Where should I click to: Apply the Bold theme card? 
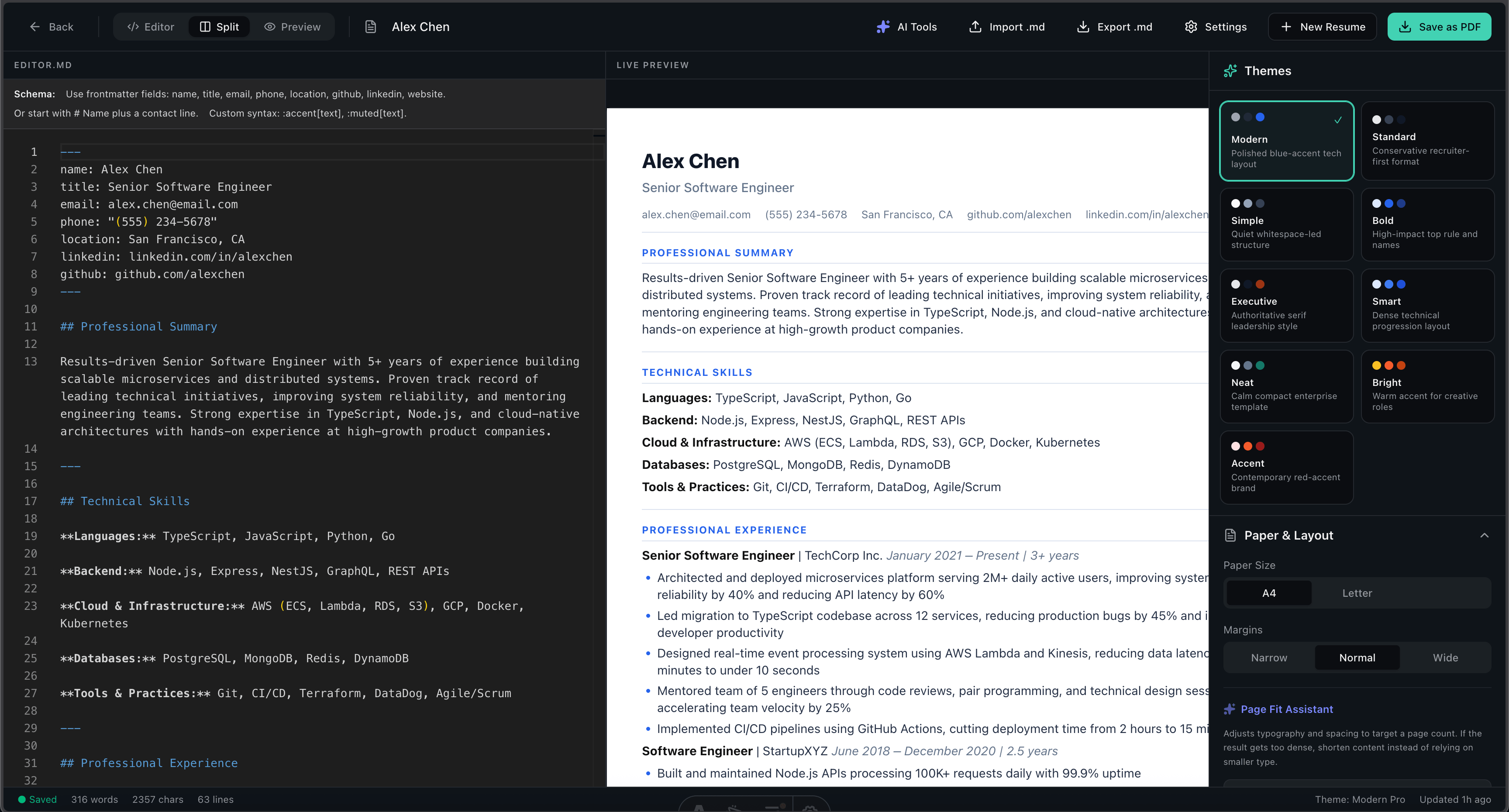coord(1428,224)
